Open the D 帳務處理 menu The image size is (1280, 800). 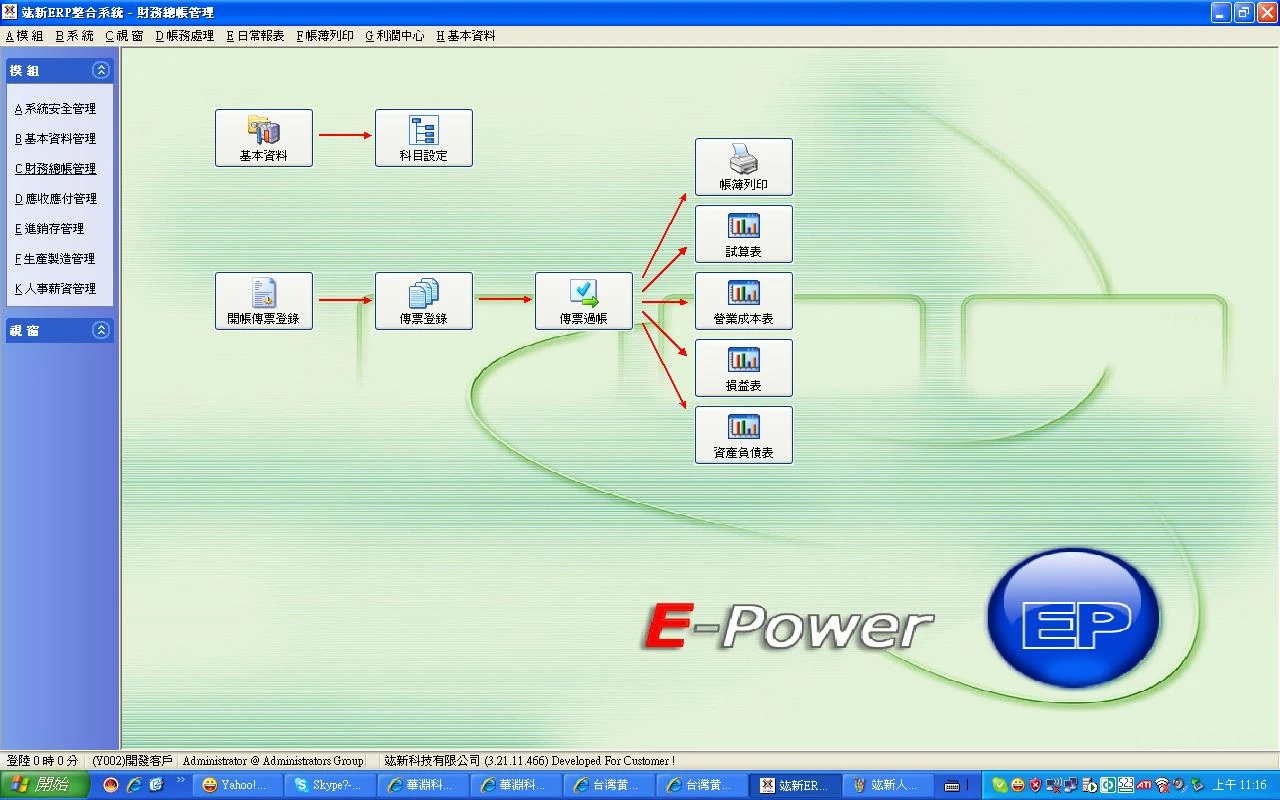tap(185, 36)
